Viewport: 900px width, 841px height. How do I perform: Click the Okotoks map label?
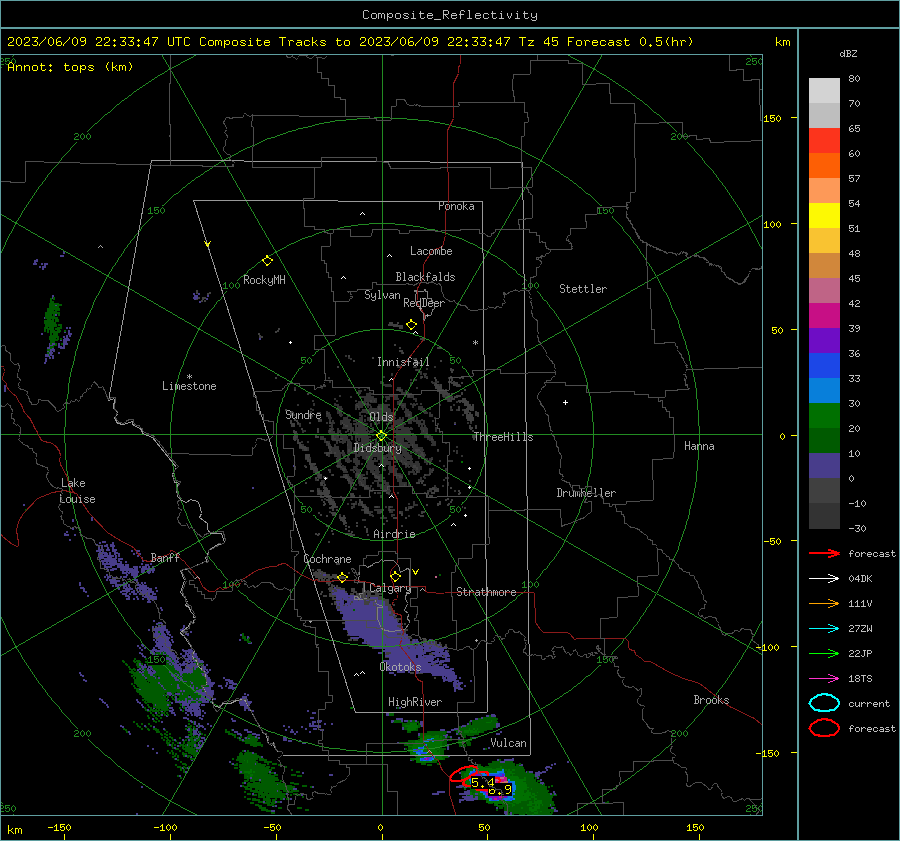pos(400,667)
